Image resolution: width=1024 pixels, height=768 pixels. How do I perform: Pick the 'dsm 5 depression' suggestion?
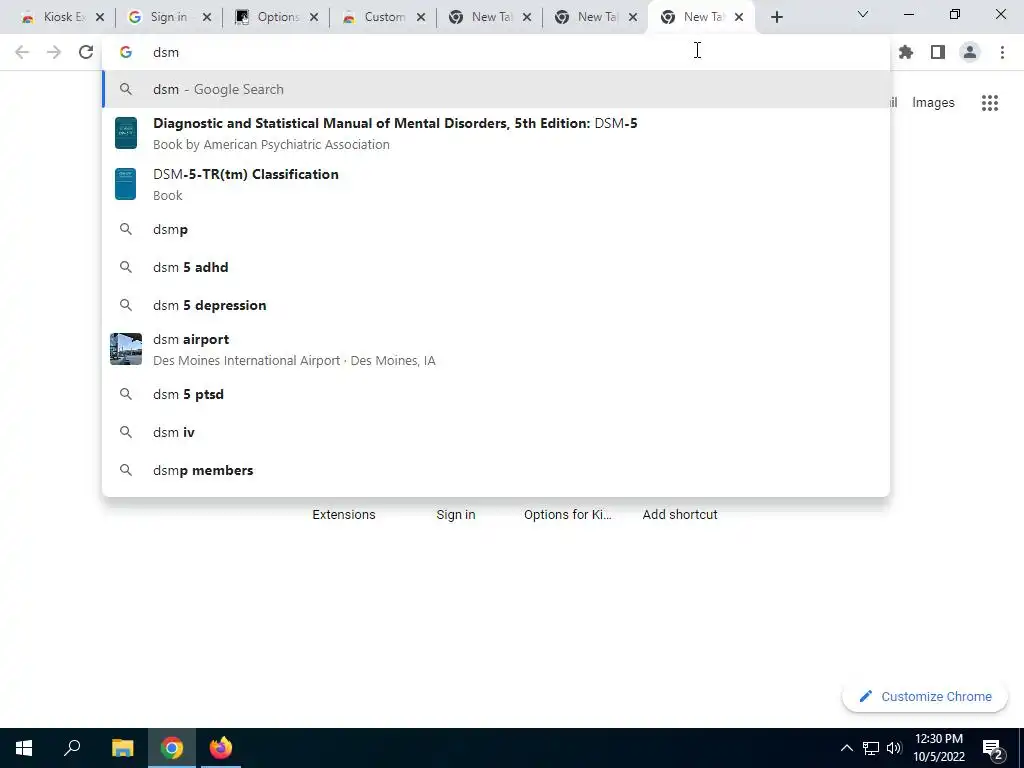coord(496,305)
